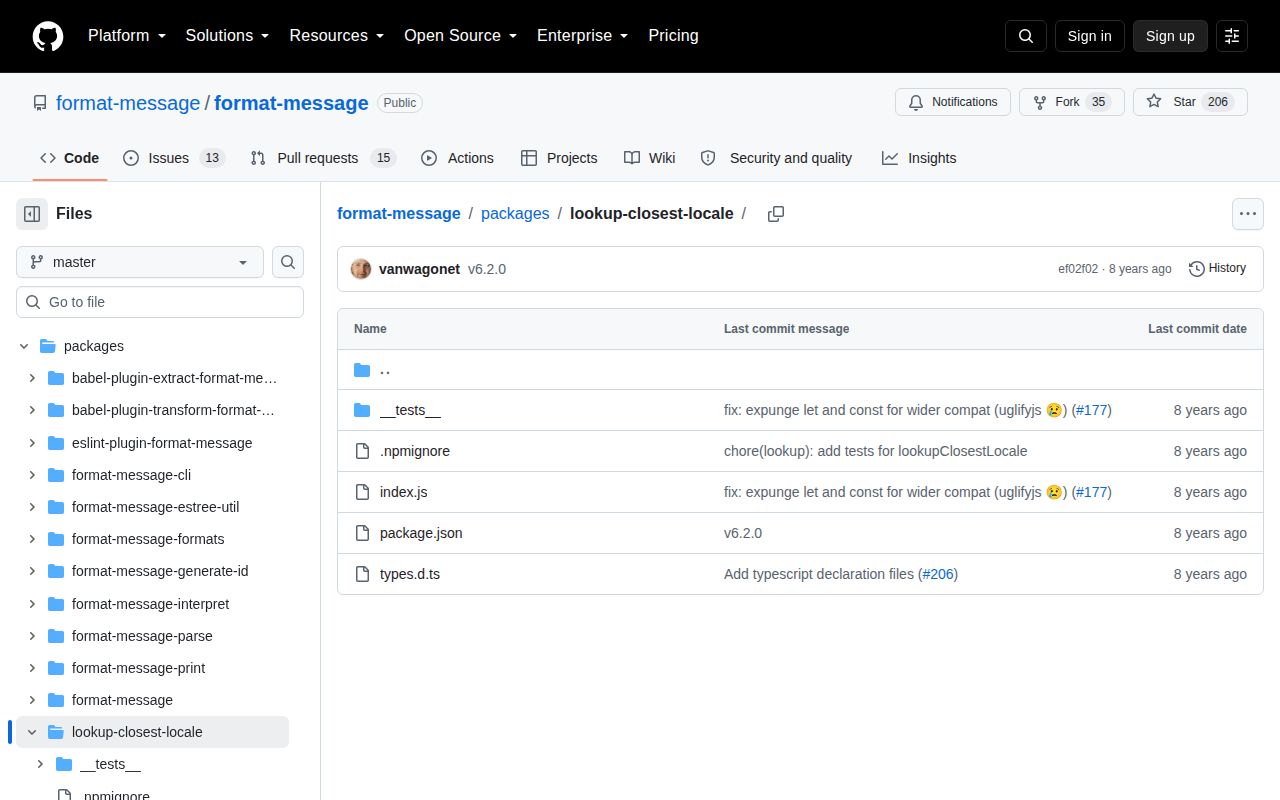
Task: Click the __tests__ folder icon in file table
Action: point(362,411)
